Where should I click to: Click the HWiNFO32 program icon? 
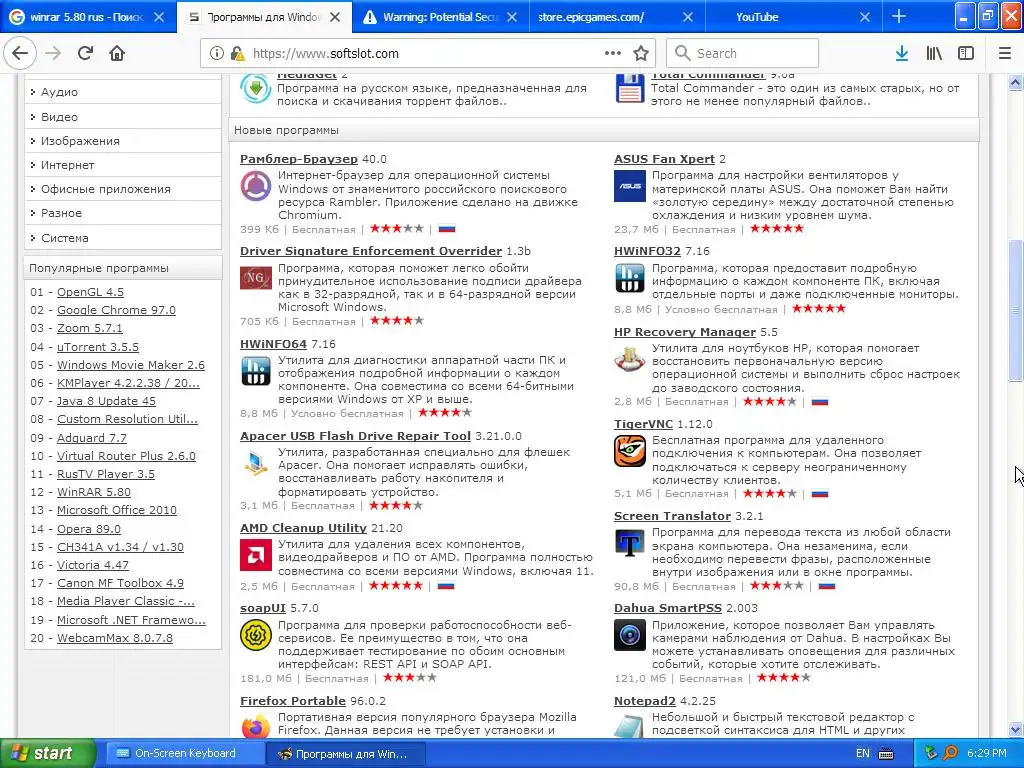point(630,278)
